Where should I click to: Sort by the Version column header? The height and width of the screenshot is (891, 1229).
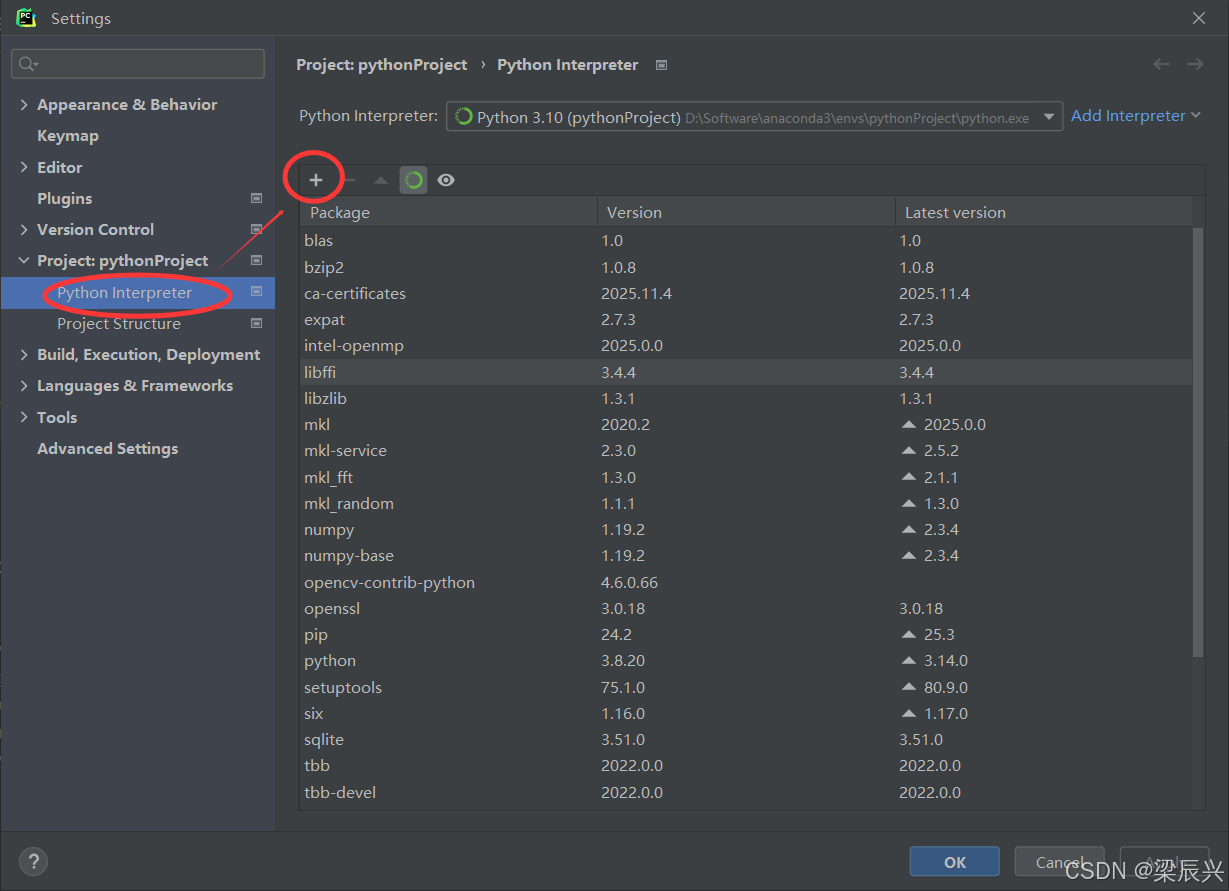pyautogui.click(x=746, y=212)
